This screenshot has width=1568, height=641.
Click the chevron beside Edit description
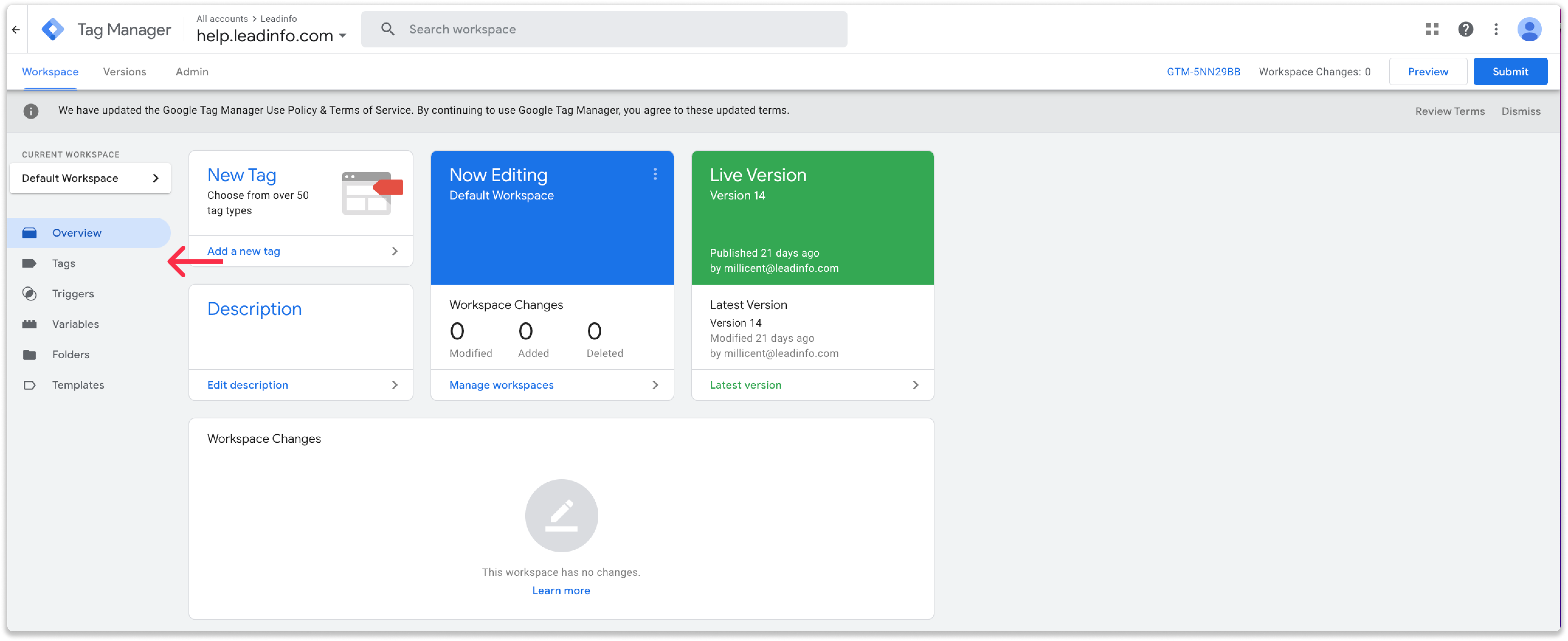pyautogui.click(x=395, y=385)
